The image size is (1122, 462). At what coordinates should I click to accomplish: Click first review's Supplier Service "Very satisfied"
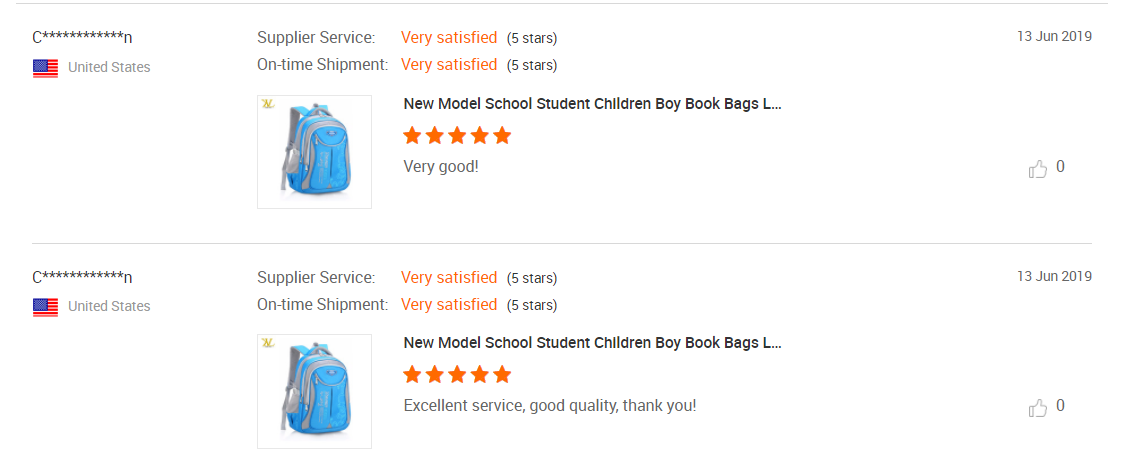click(449, 37)
